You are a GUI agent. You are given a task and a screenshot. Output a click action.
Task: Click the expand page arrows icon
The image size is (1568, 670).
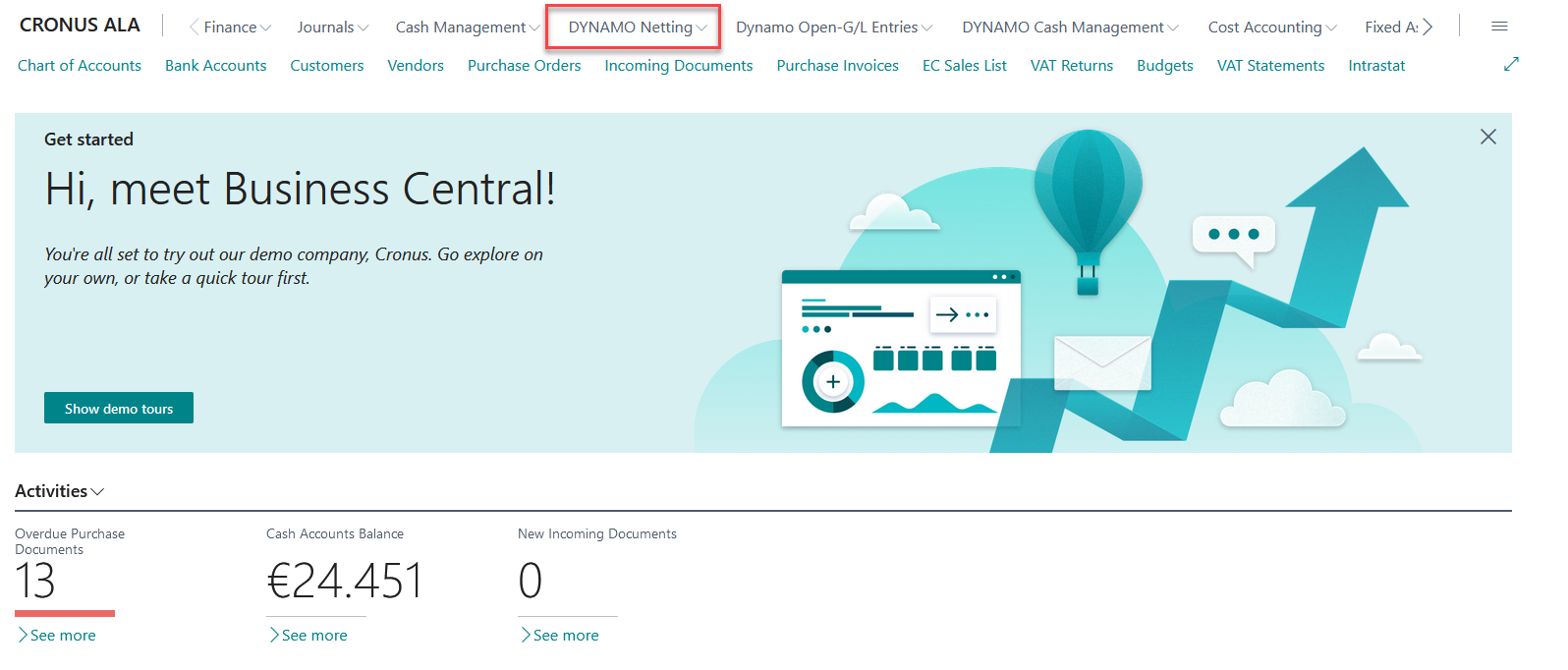pos(1511,65)
